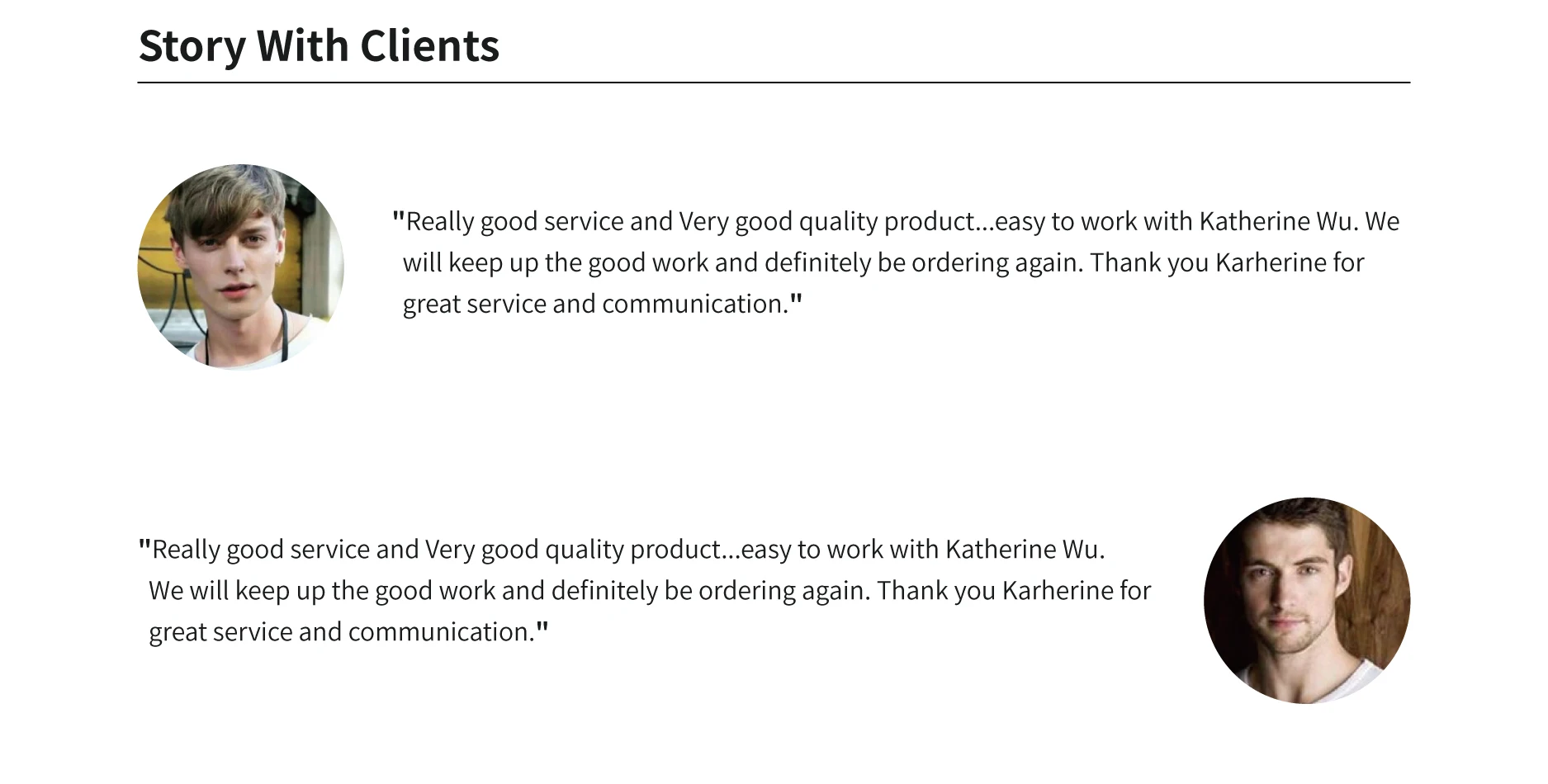Click "Katherine Wu" in the first testimonial
The height and width of the screenshot is (784, 1548).
coord(1276,221)
